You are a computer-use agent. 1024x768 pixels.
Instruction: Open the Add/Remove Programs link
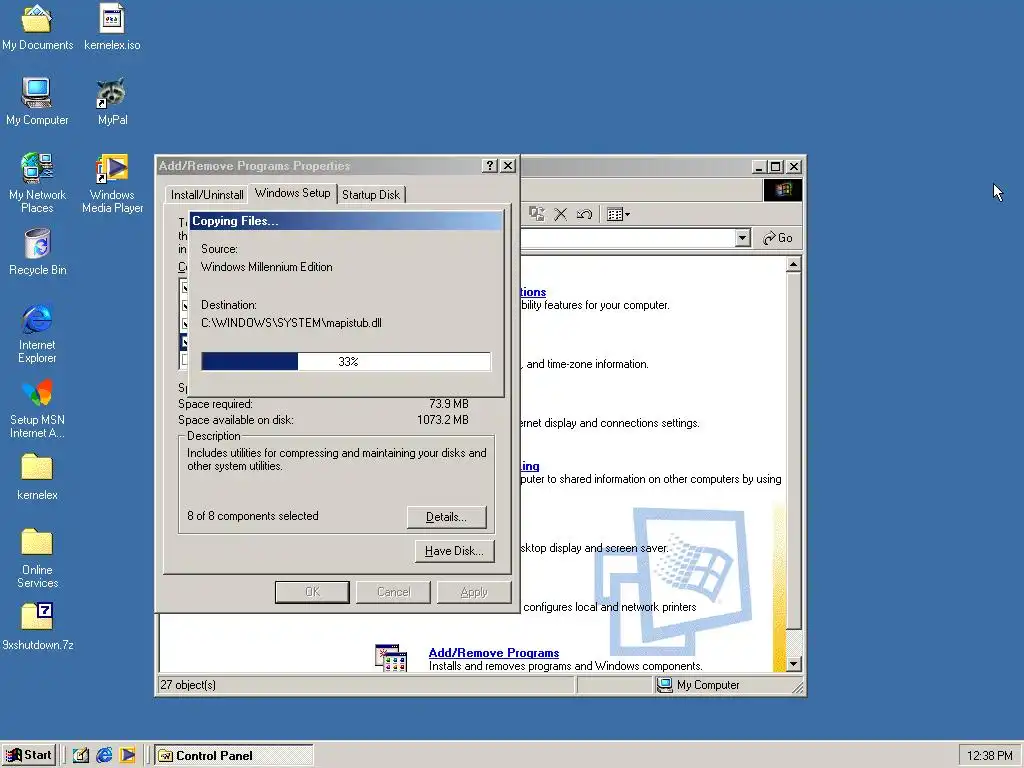tap(494, 652)
